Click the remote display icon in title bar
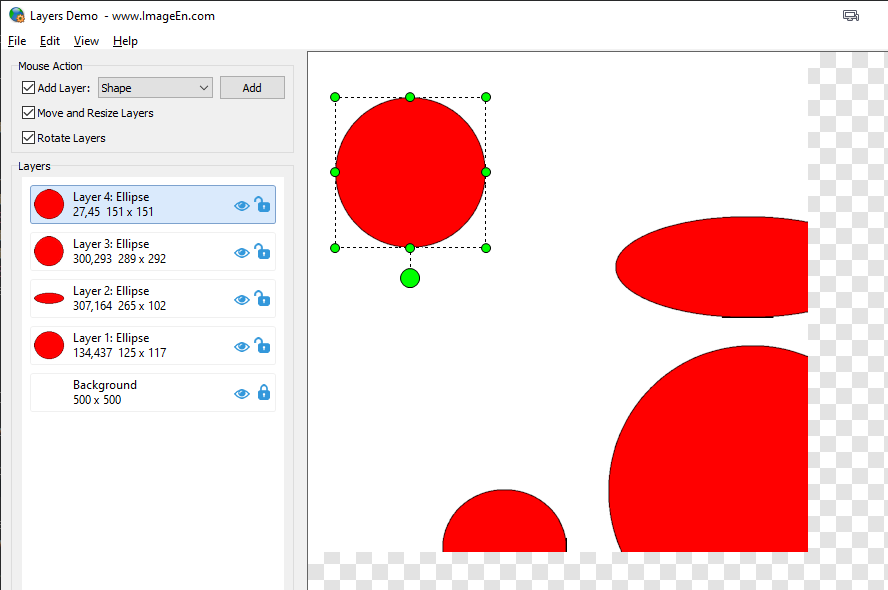The height and width of the screenshot is (590, 888). (851, 16)
